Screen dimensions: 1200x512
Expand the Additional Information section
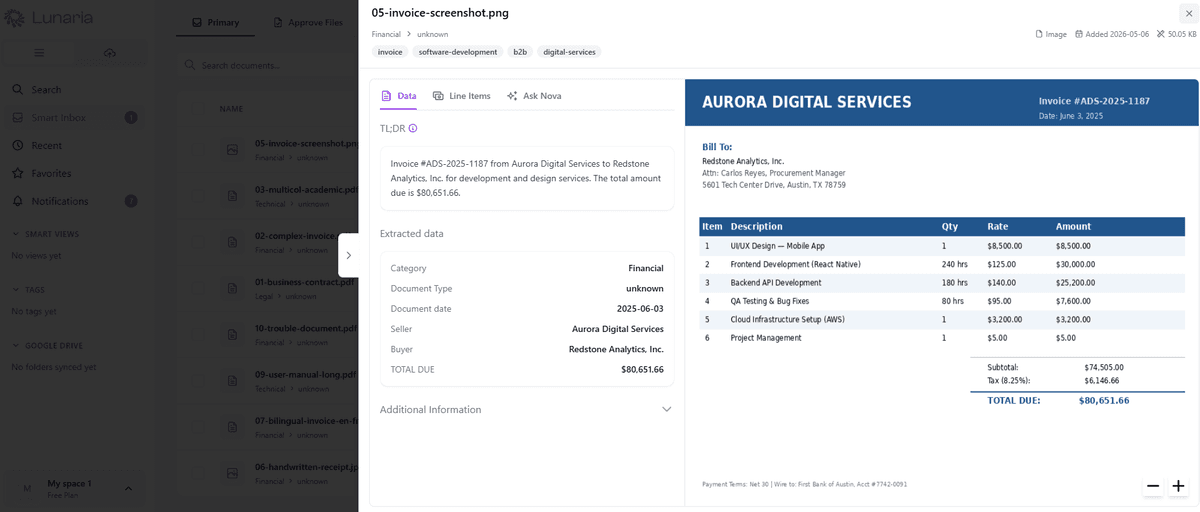tap(526, 409)
